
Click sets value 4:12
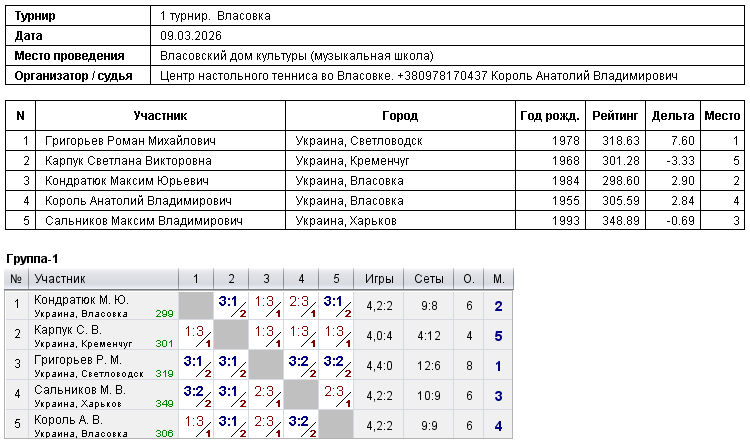click(429, 336)
